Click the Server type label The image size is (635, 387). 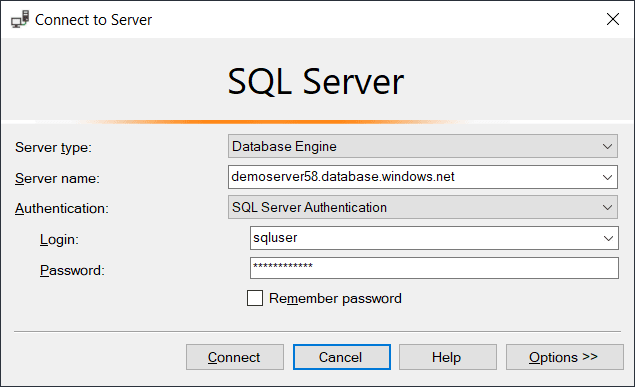click(53, 148)
